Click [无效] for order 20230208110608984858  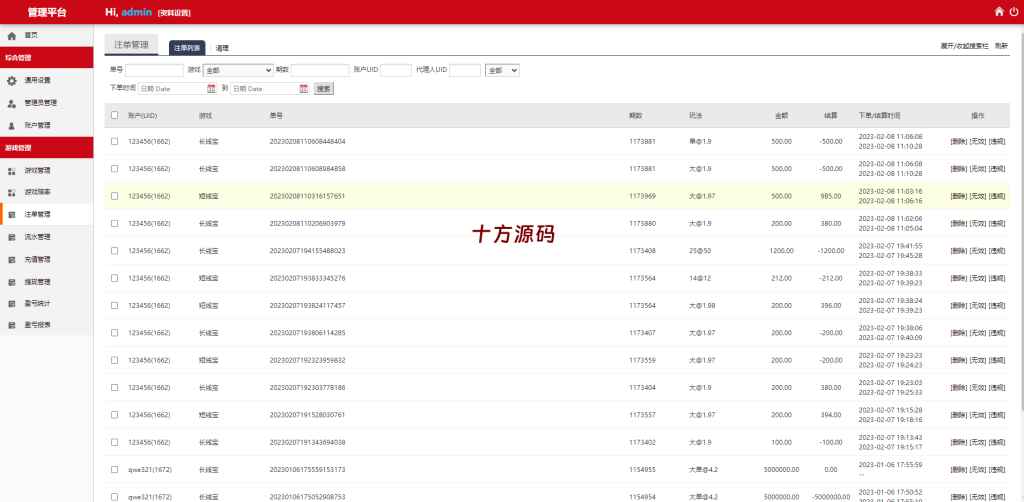click(977, 168)
